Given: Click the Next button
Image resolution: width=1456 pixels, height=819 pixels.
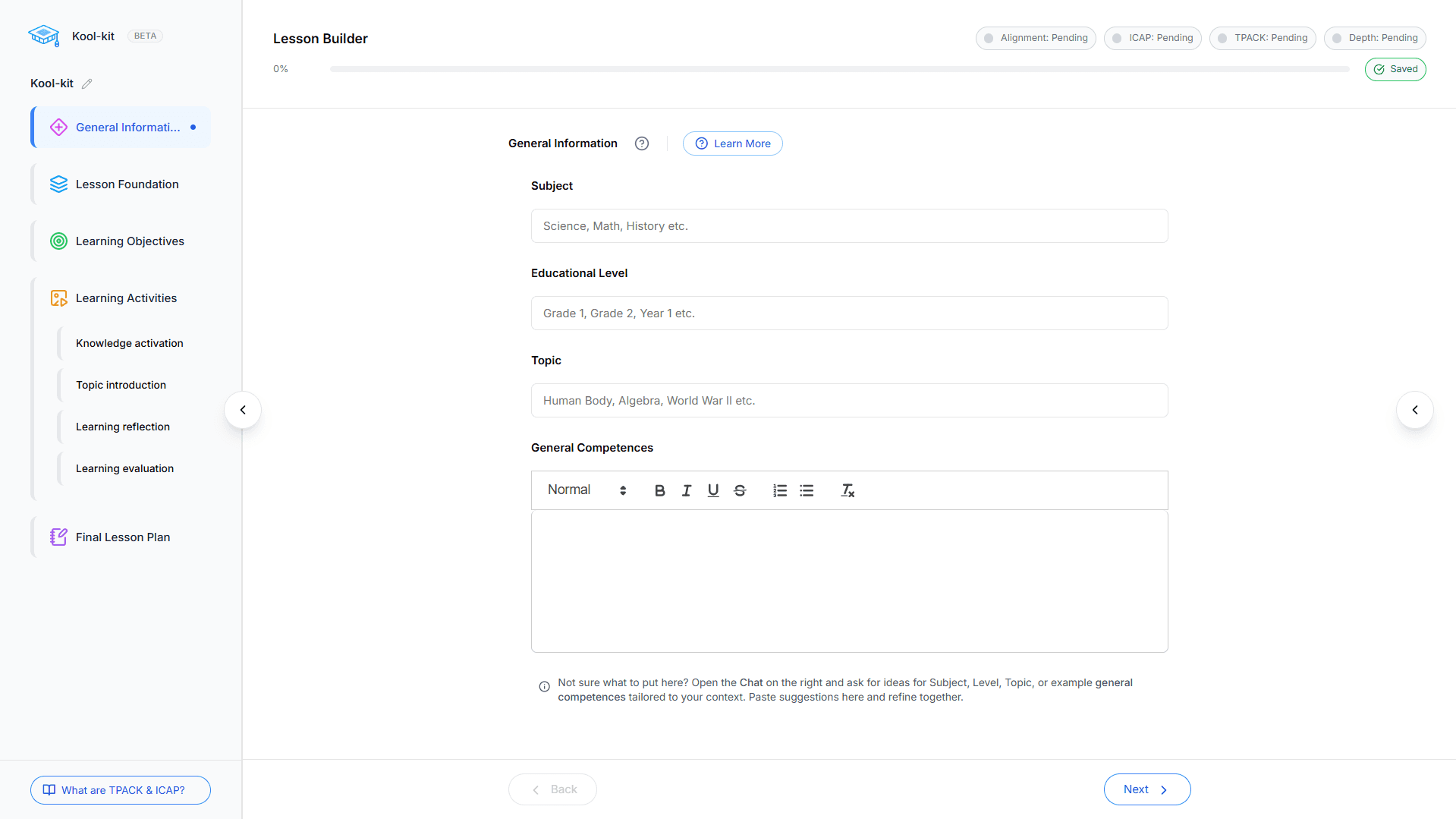Looking at the screenshot, I should 1146,789.
